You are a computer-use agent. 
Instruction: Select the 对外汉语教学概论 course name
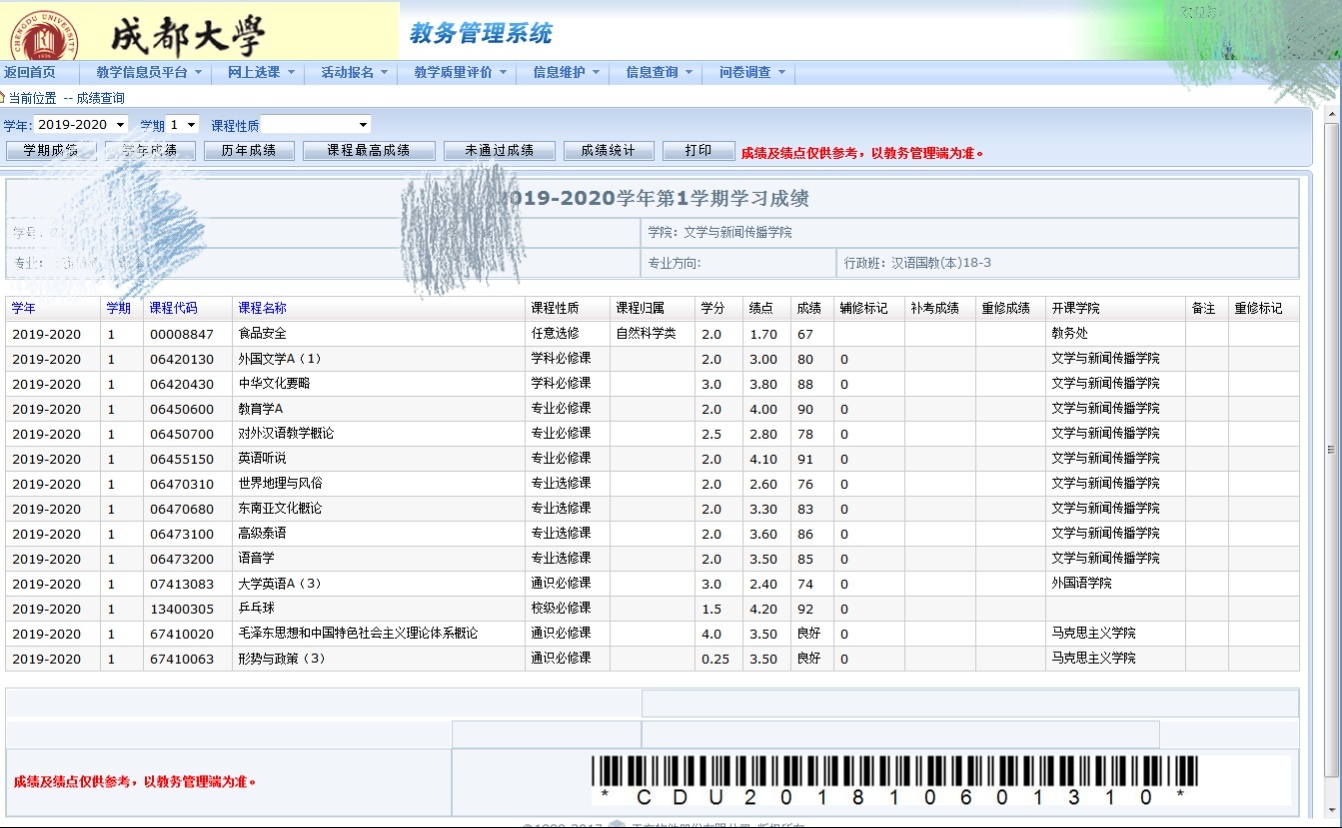click(x=286, y=434)
